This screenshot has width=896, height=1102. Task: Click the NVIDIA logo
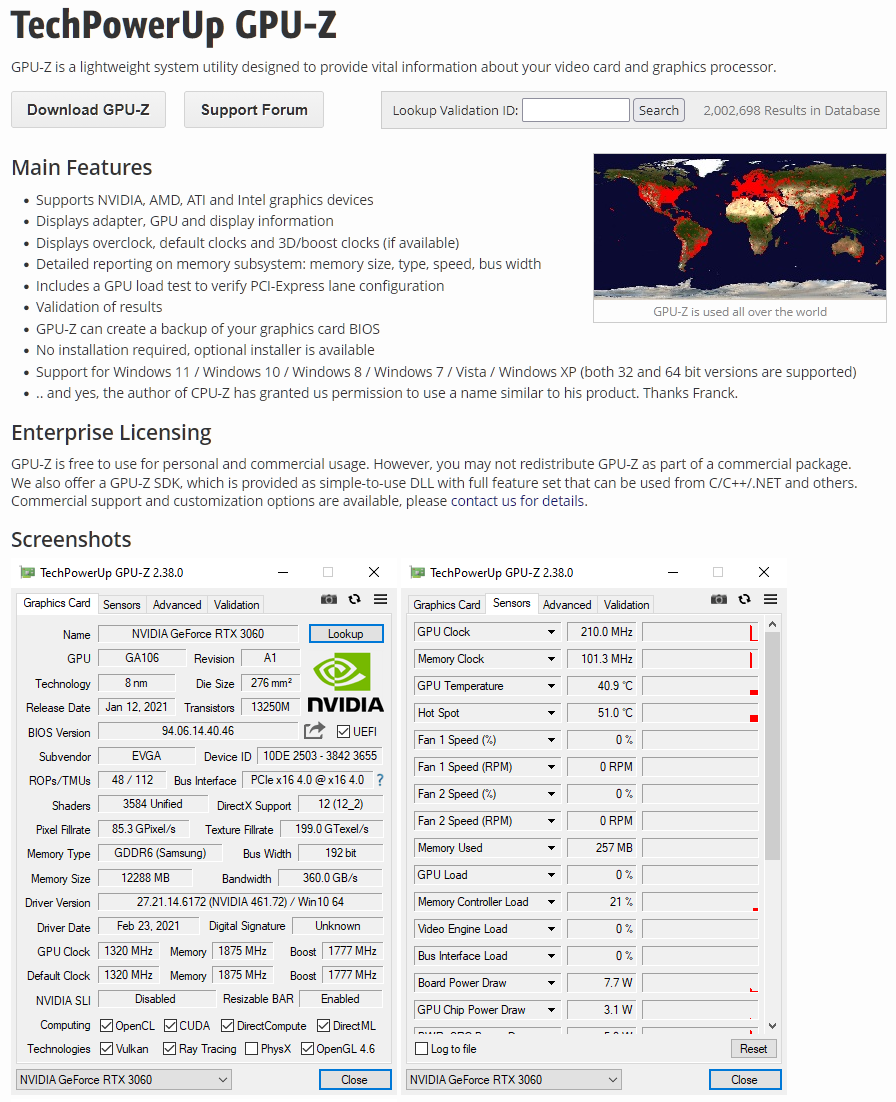(x=346, y=683)
